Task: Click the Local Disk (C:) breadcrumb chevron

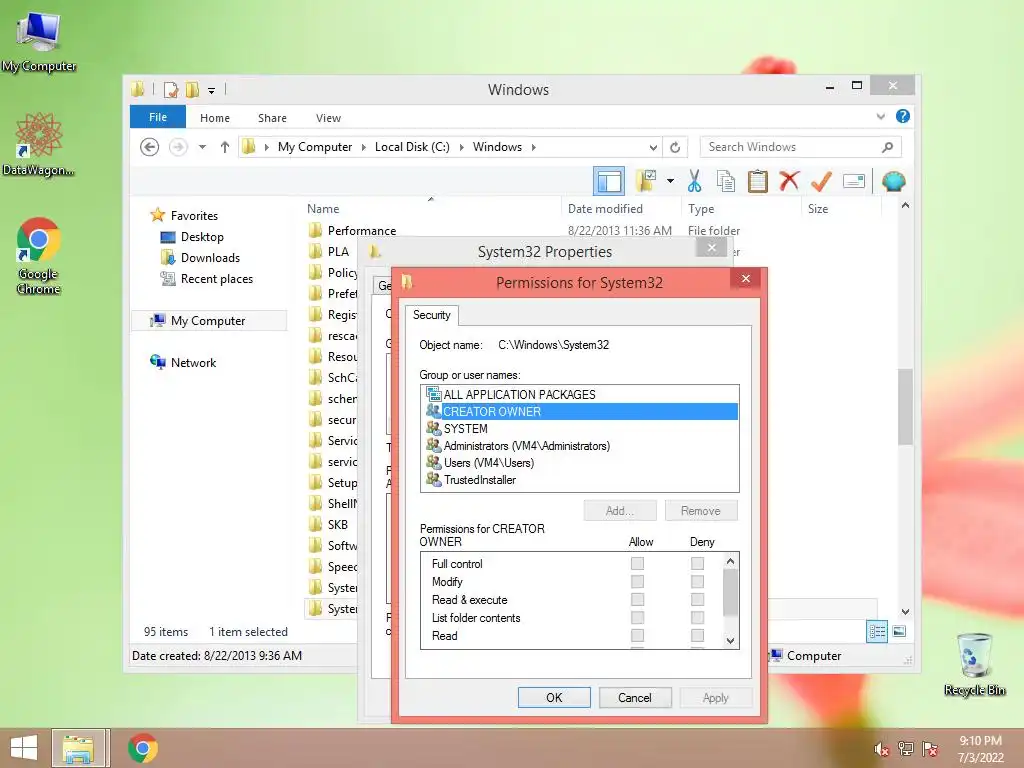Action: click(462, 148)
